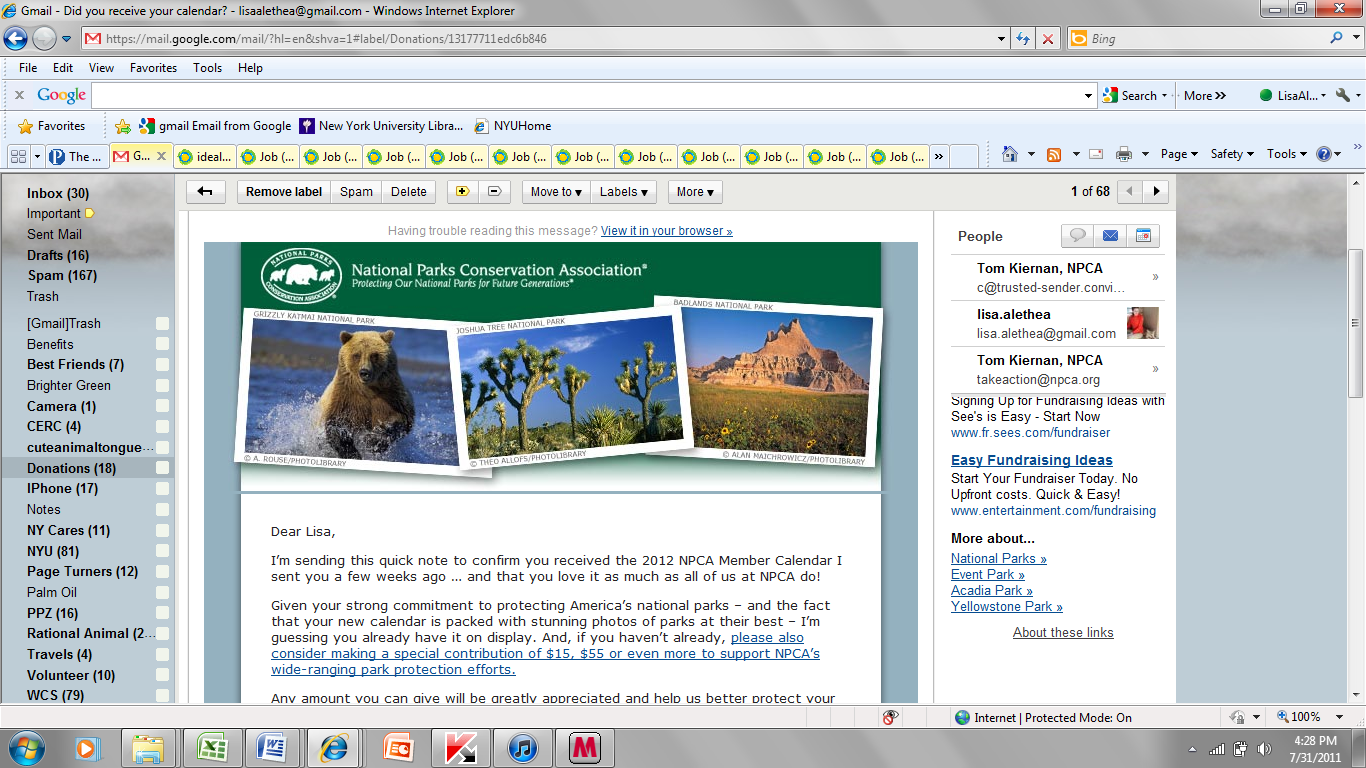Click the Stop loading icon in address bar

tap(1047, 39)
